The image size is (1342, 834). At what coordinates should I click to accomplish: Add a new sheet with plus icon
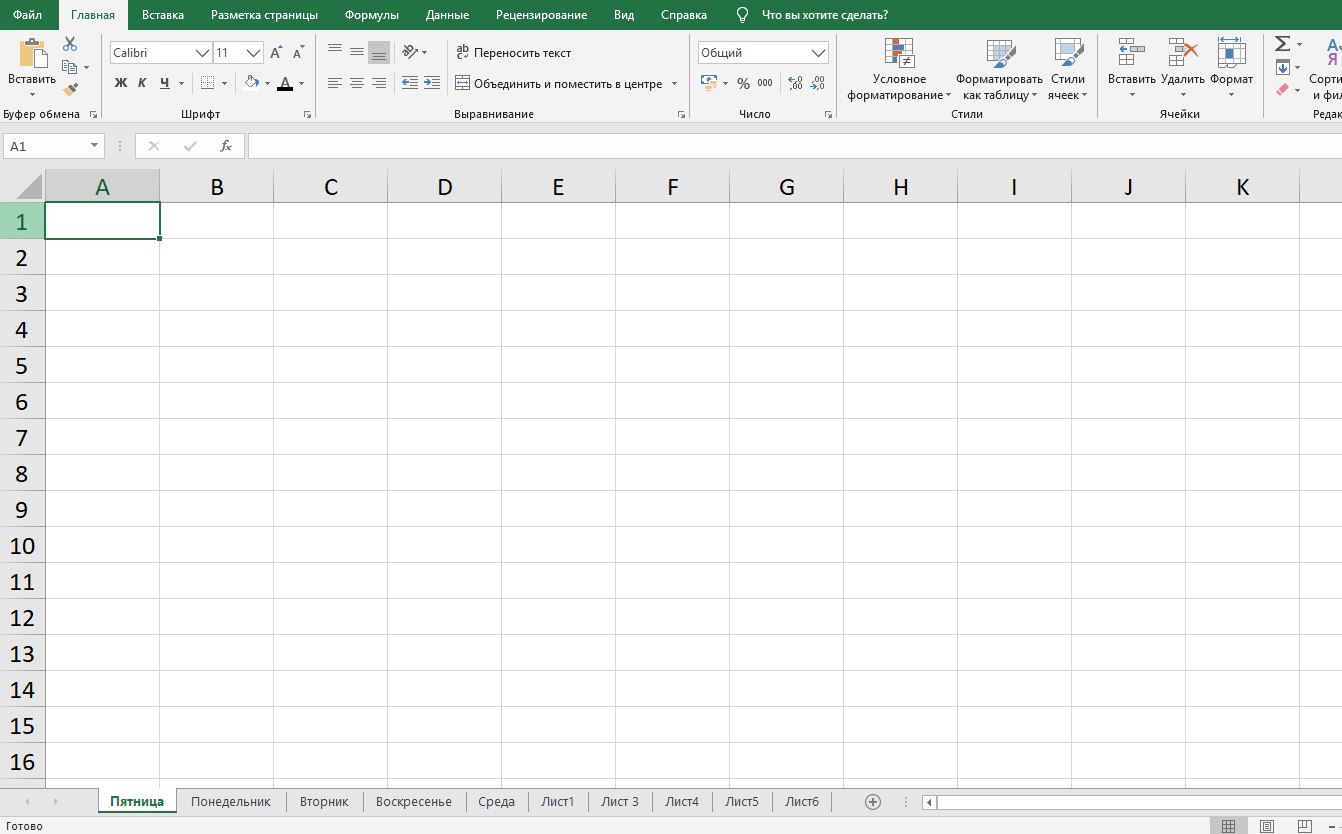tap(873, 801)
